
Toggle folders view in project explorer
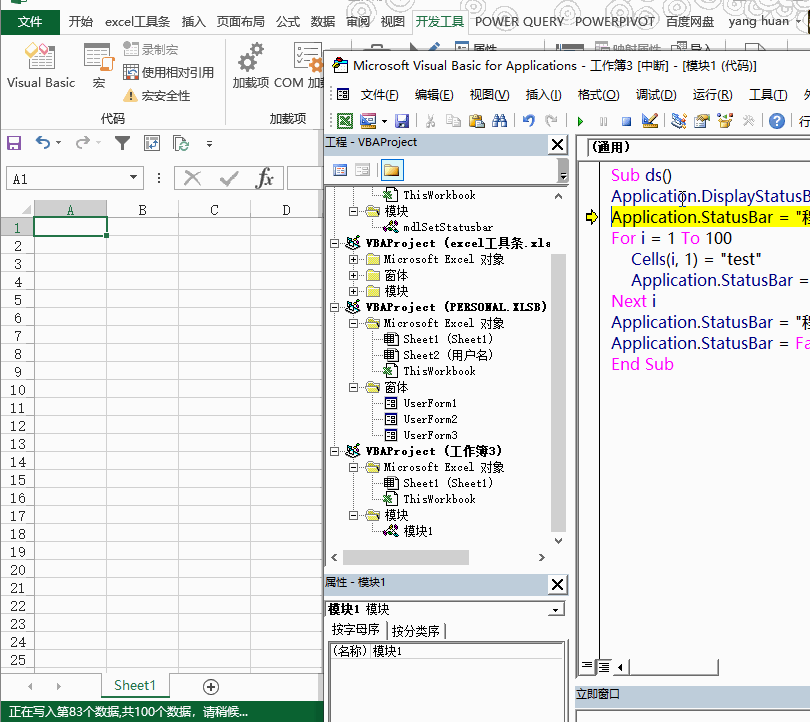tap(391, 170)
